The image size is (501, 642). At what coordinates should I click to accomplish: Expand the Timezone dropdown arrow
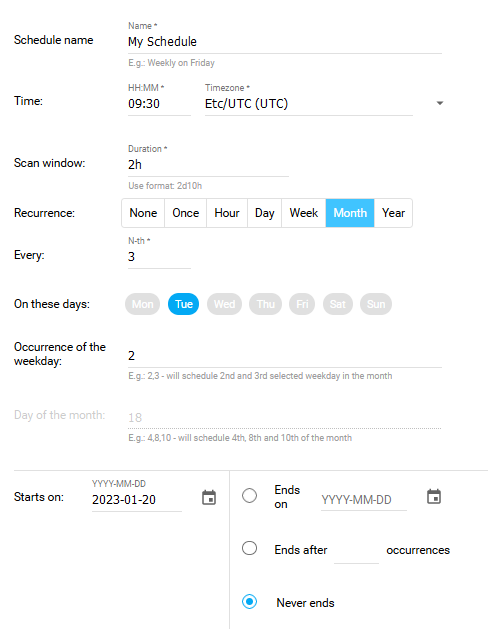click(x=440, y=103)
